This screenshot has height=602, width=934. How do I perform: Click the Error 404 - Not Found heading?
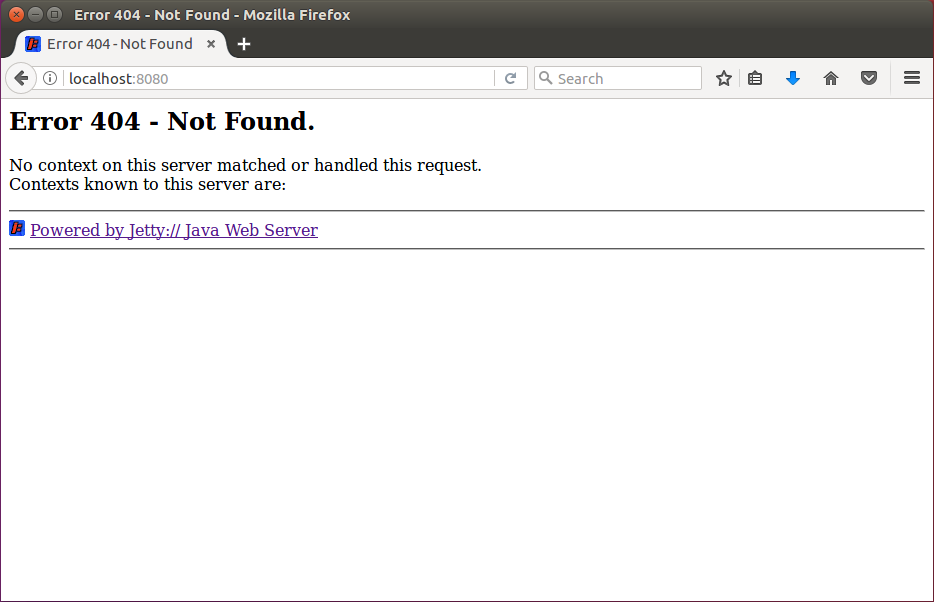tap(162, 121)
